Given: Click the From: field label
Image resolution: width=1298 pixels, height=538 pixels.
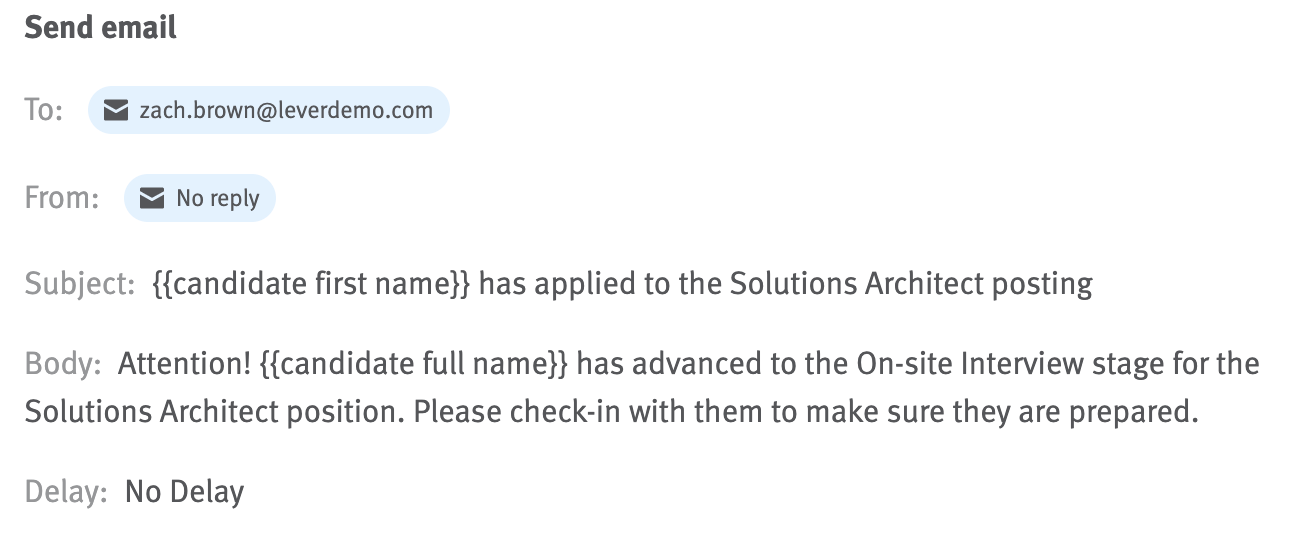Looking at the screenshot, I should tap(62, 198).
